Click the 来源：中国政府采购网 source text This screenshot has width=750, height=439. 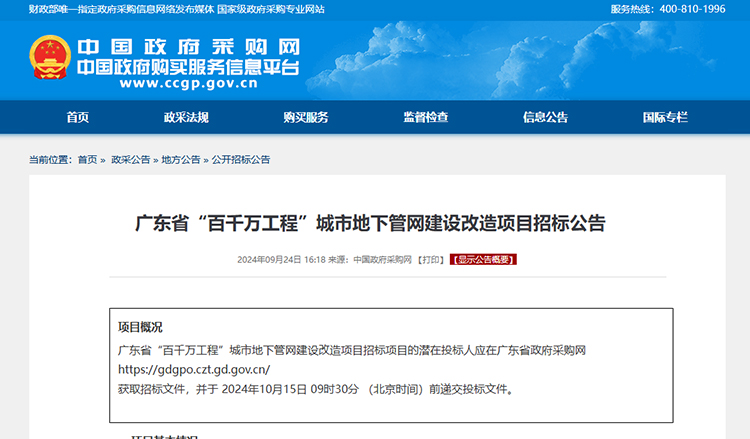click(x=370, y=260)
